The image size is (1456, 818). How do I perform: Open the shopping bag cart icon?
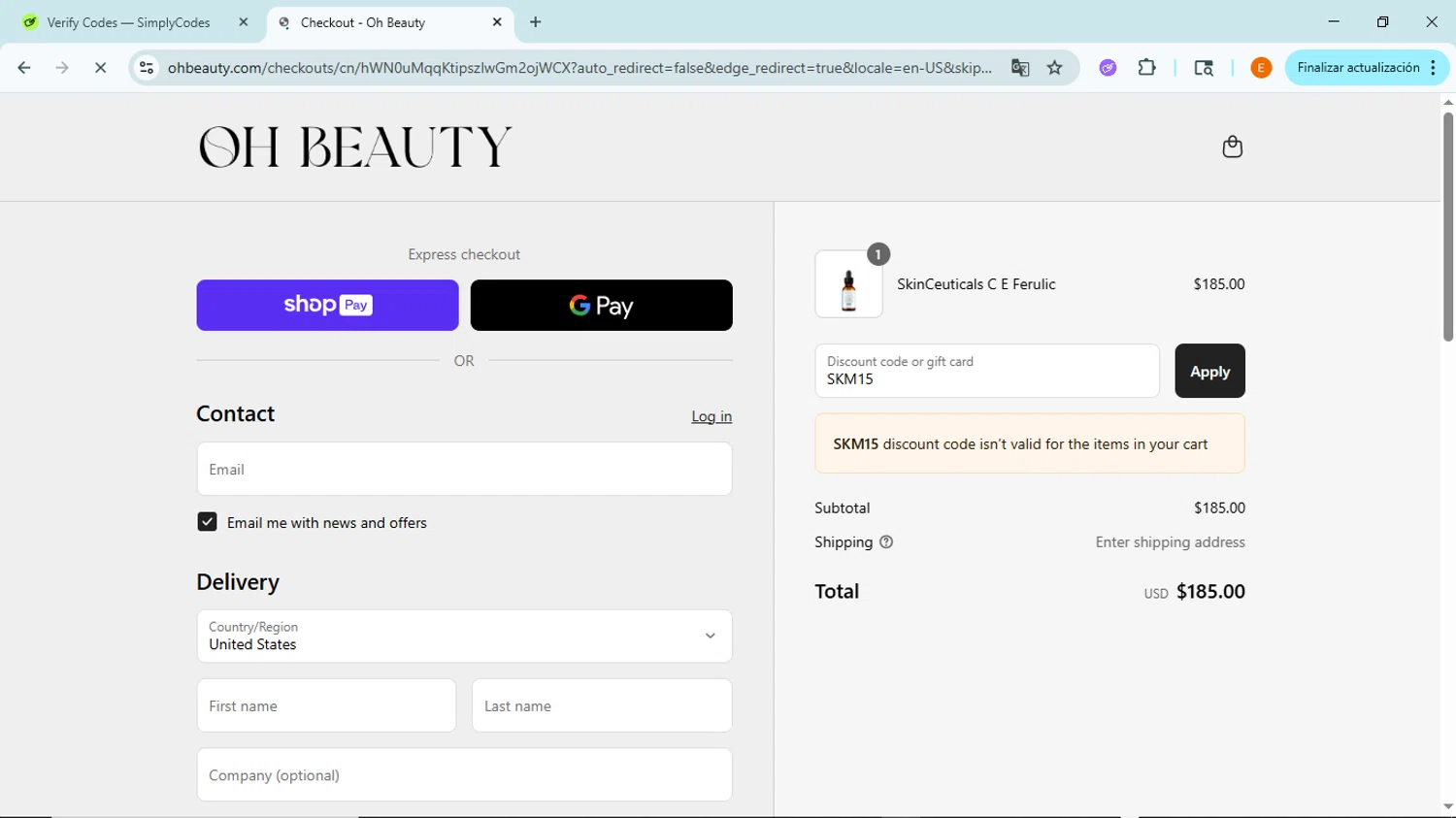(1232, 147)
